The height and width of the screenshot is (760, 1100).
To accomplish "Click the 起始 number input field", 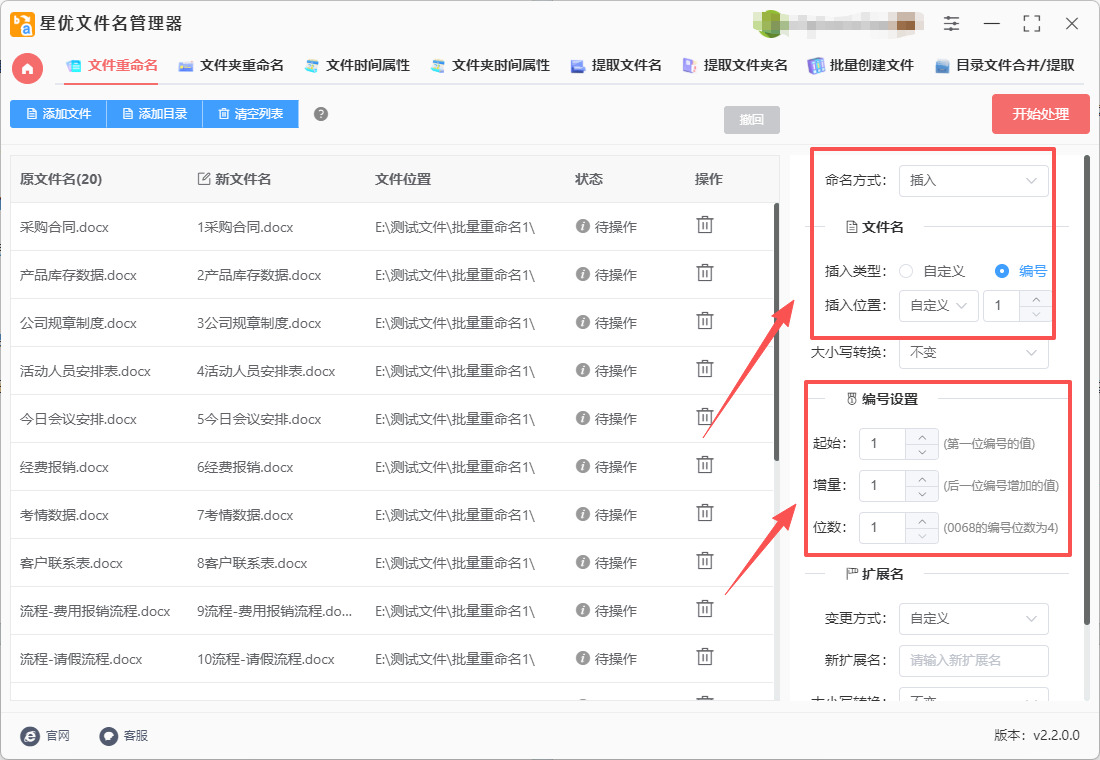I will 883,444.
